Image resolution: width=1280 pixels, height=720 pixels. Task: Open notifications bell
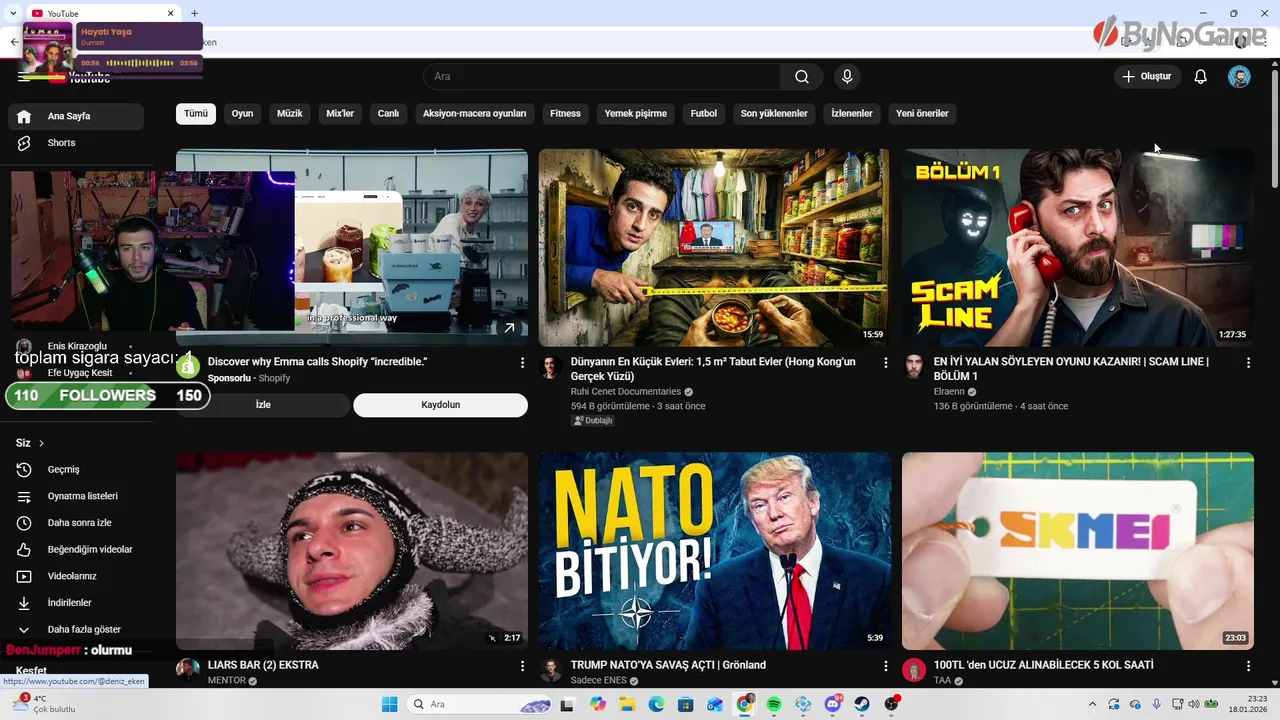(x=1201, y=77)
